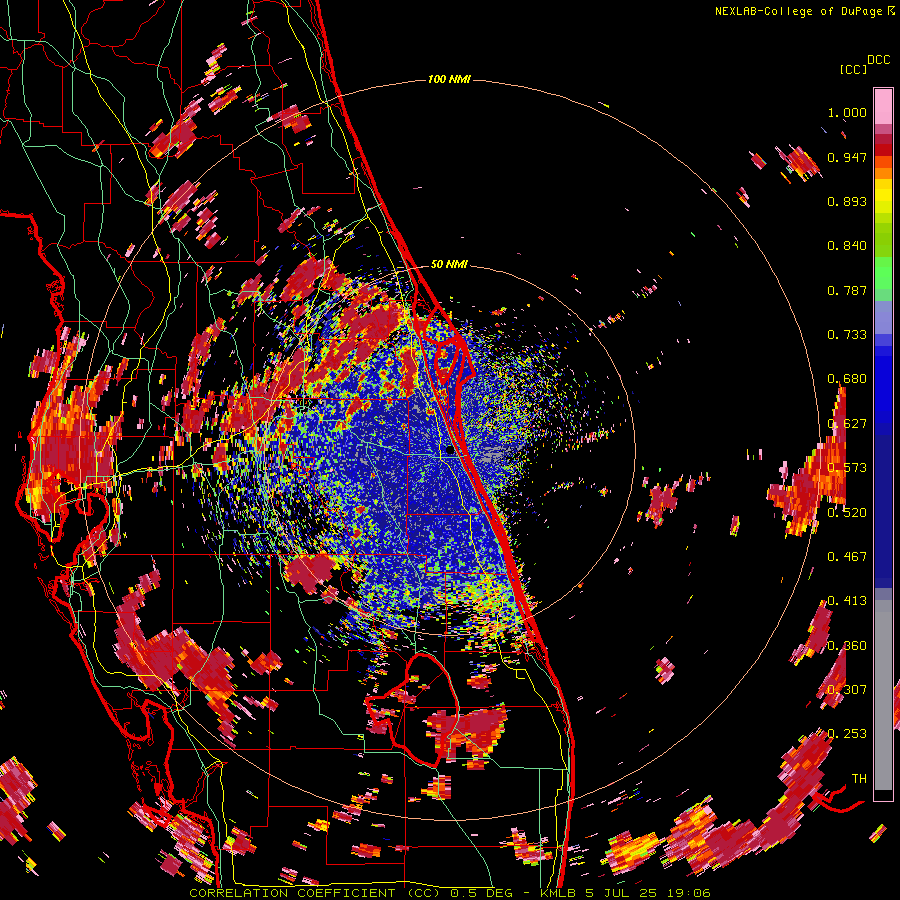Click the KMLB station identifier
The width and height of the screenshot is (900, 900).
click(558, 893)
